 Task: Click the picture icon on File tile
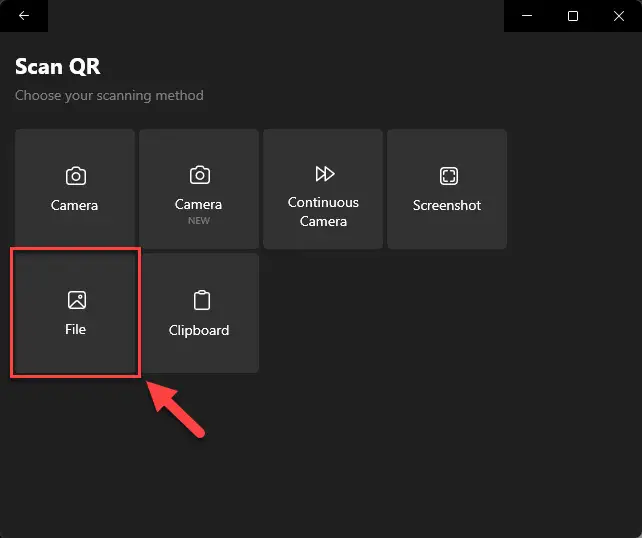[x=77, y=300]
